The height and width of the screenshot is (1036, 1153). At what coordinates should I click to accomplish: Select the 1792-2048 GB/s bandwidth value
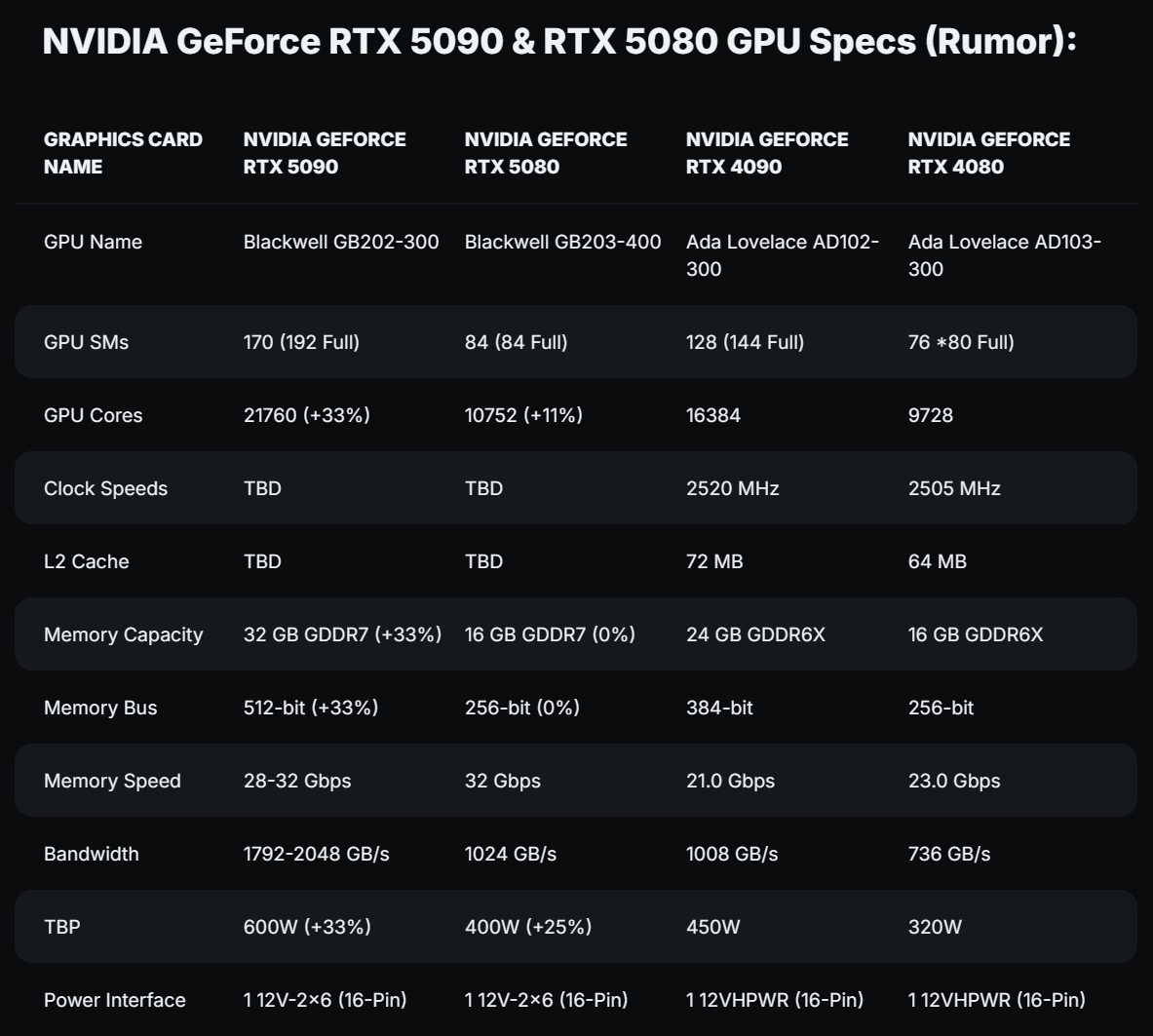point(316,854)
